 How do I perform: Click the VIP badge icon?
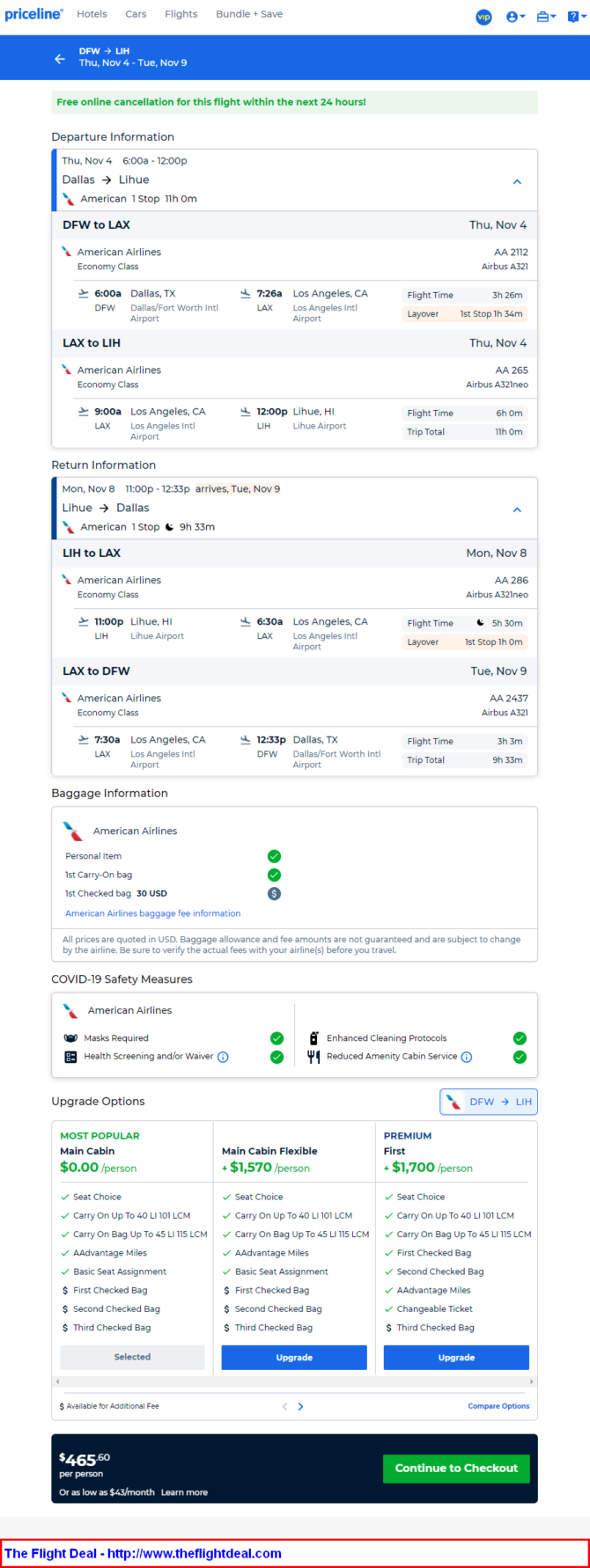[x=483, y=17]
